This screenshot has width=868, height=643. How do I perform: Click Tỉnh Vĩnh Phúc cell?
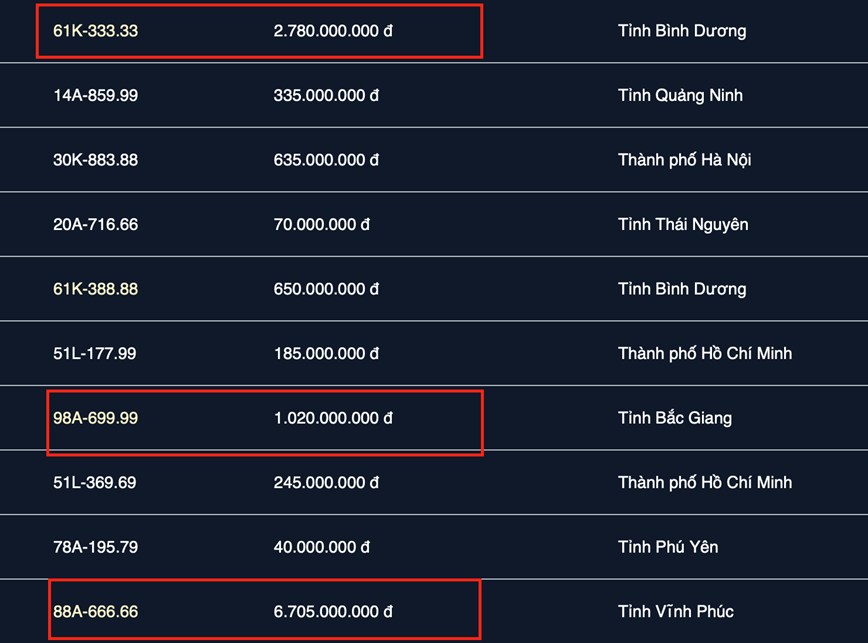pyautogui.click(x=676, y=611)
